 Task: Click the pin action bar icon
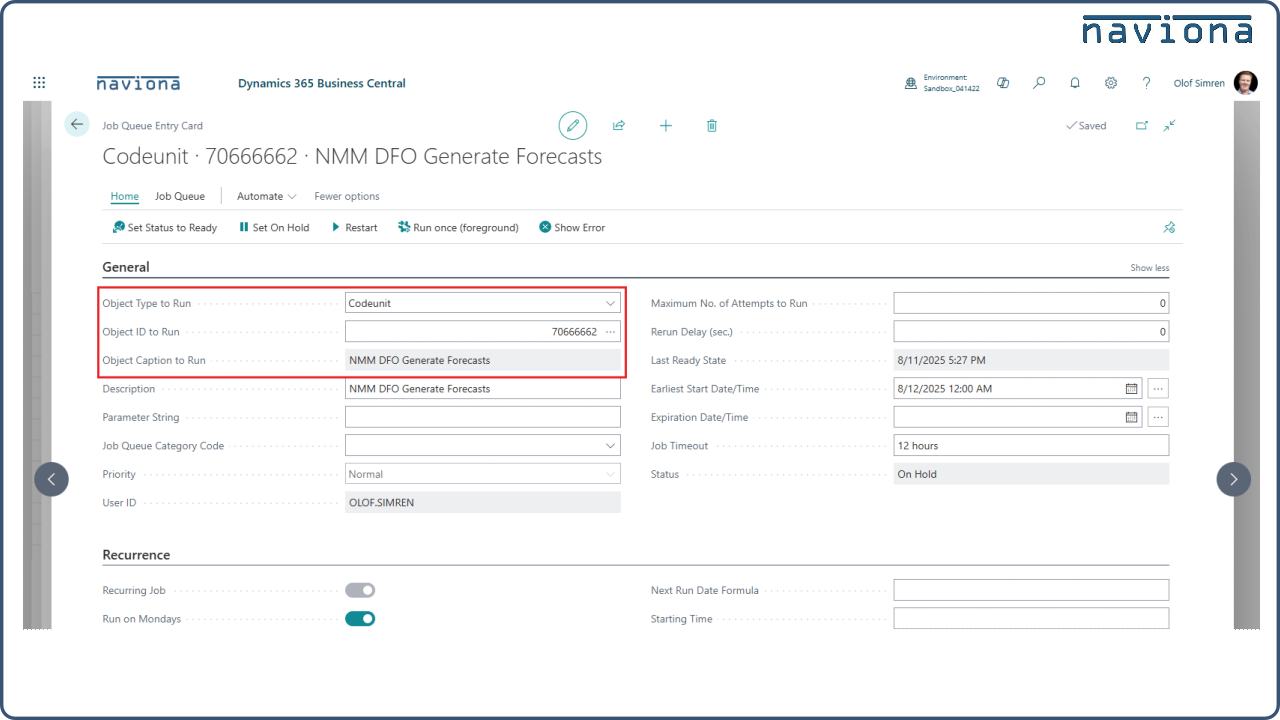[x=1169, y=228]
